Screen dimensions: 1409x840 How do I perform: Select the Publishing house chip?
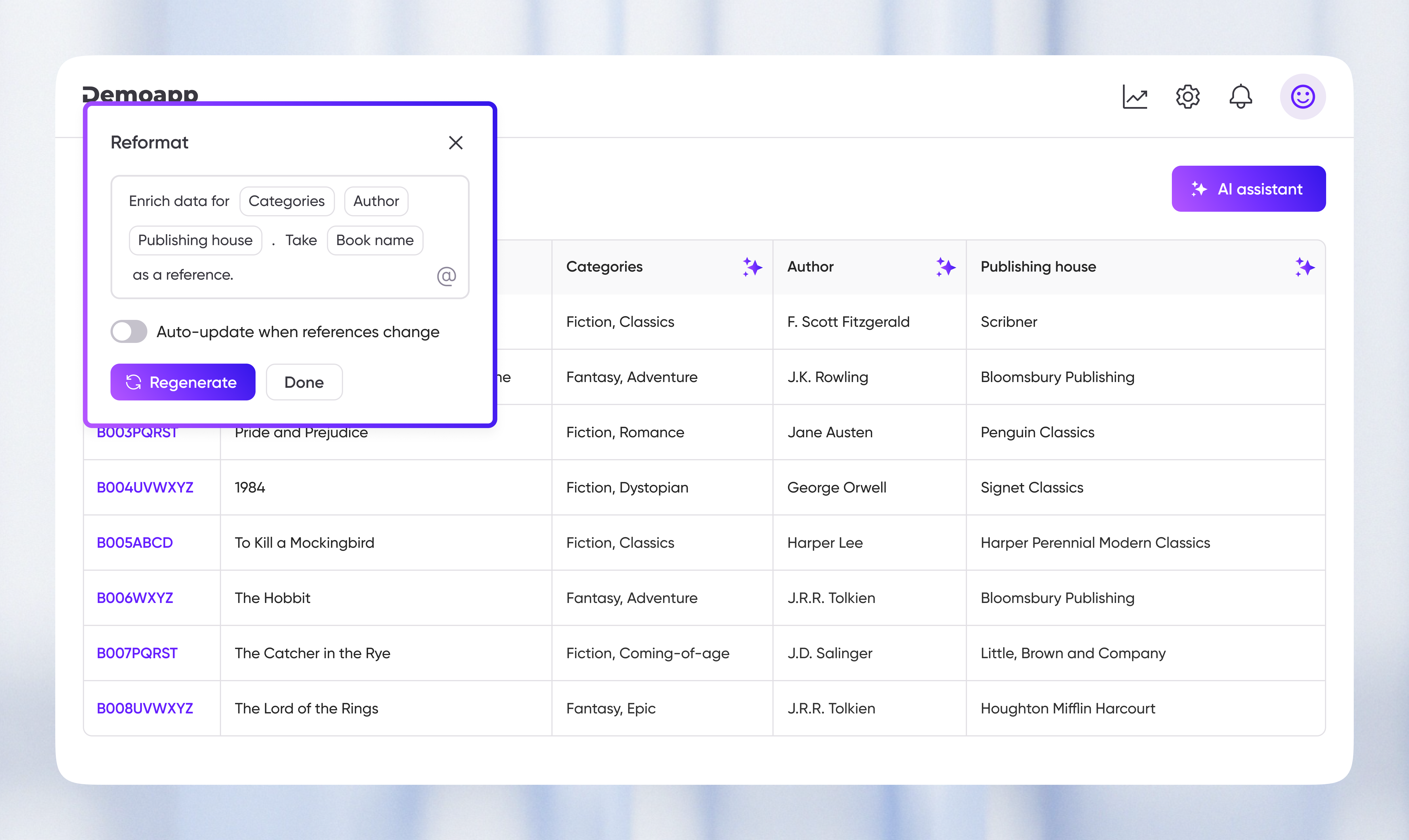click(x=195, y=240)
